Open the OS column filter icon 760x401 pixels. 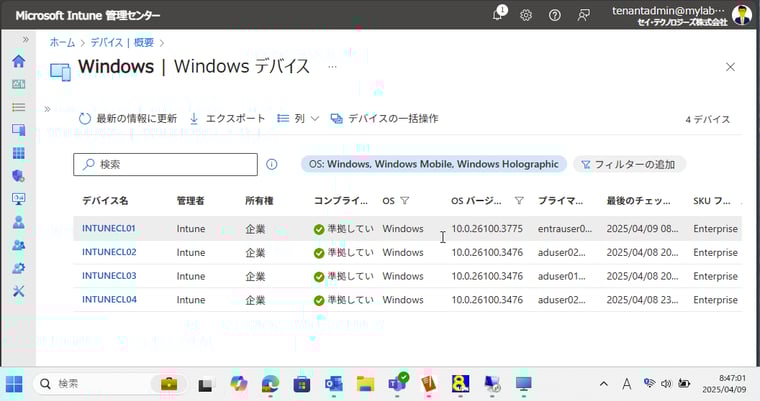(x=405, y=201)
